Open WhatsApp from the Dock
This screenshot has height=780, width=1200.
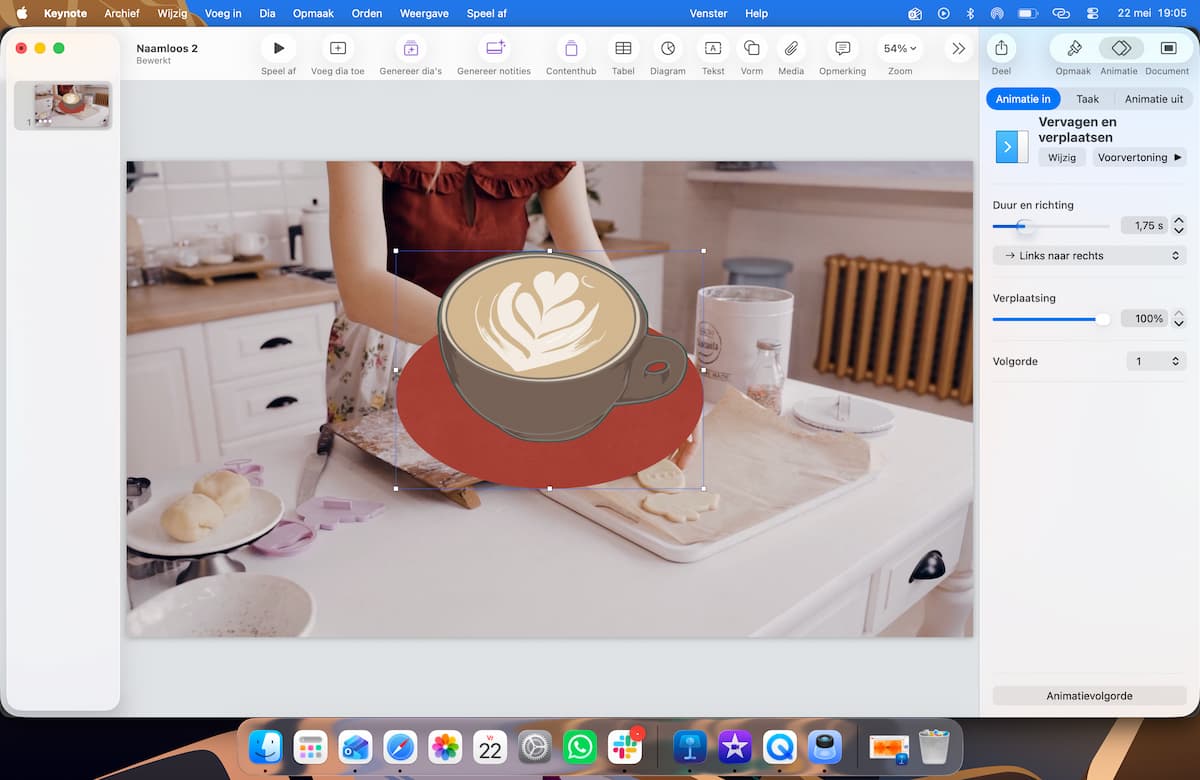pos(580,747)
